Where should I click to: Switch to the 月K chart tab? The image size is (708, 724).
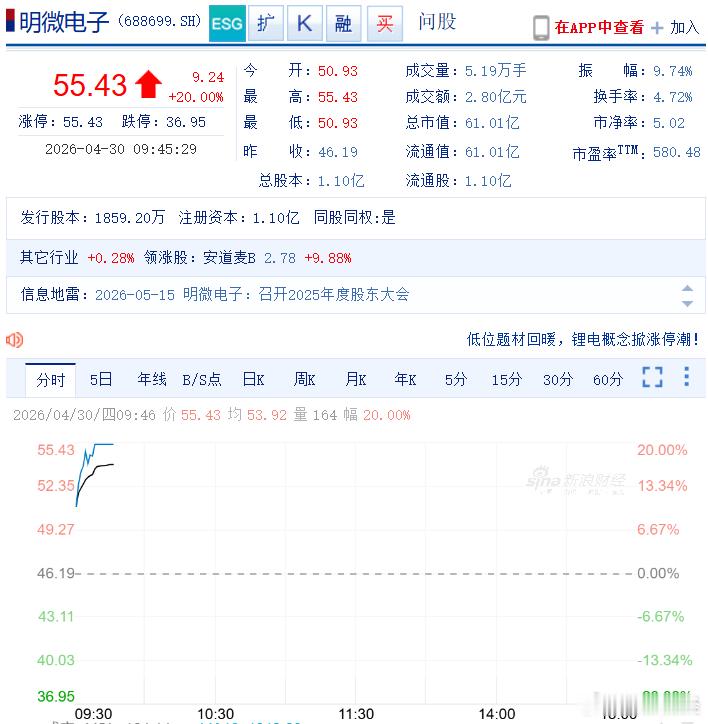pos(355,380)
